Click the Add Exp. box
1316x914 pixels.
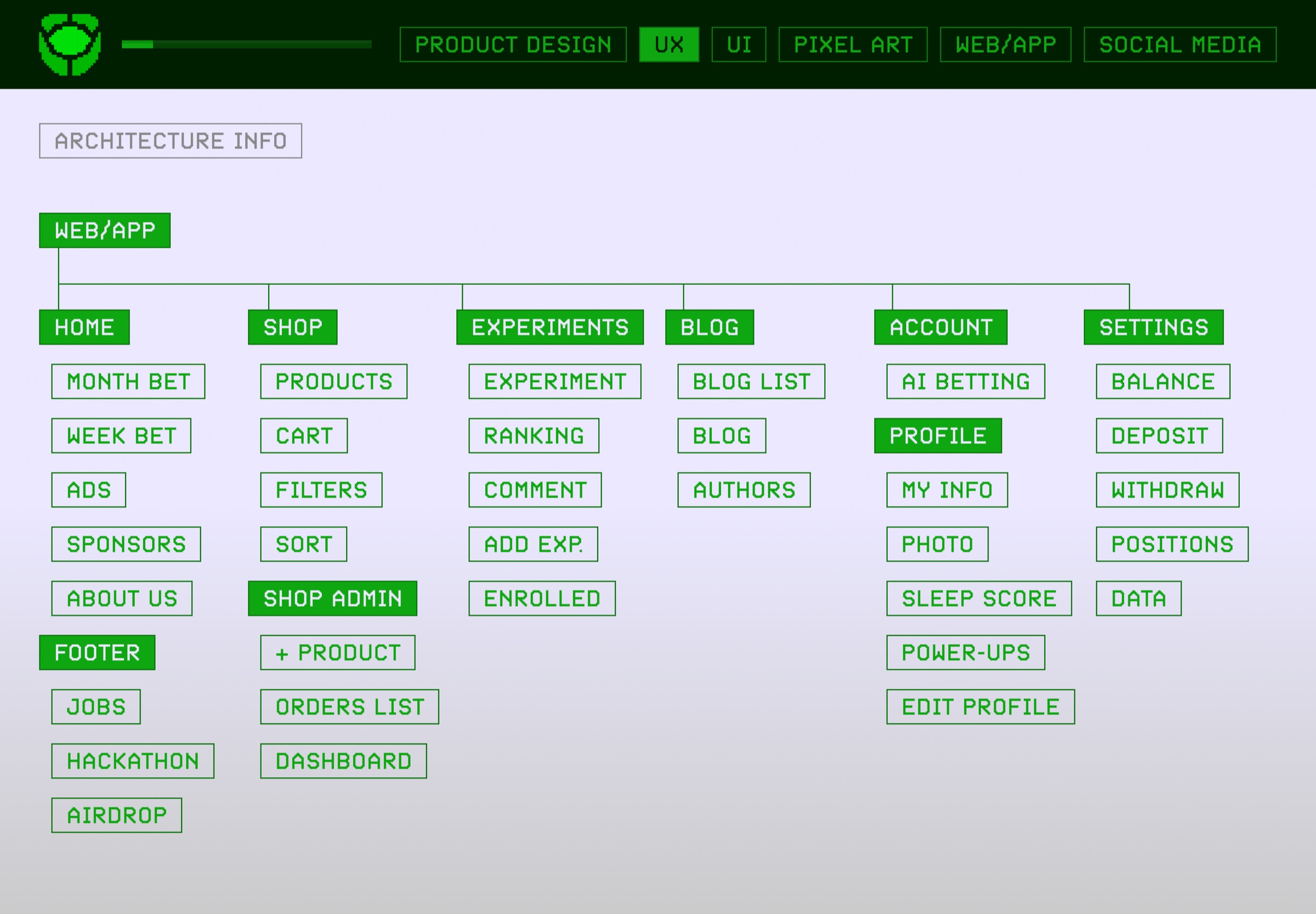point(534,544)
